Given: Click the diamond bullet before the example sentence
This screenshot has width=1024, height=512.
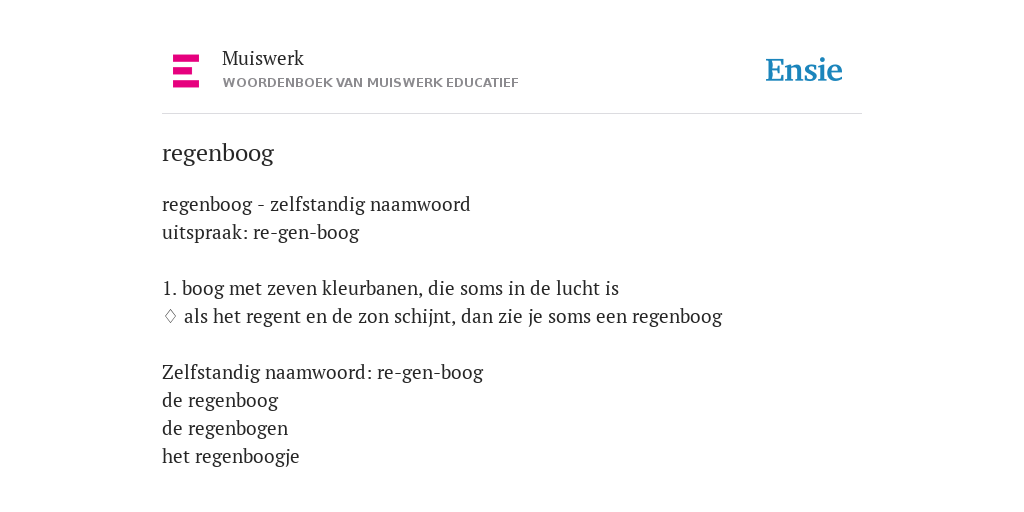Looking at the screenshot, I should [x=170, y=317].
